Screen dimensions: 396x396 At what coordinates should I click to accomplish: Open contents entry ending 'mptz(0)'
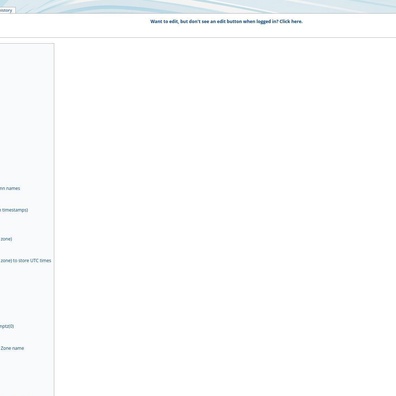[7, 326]
